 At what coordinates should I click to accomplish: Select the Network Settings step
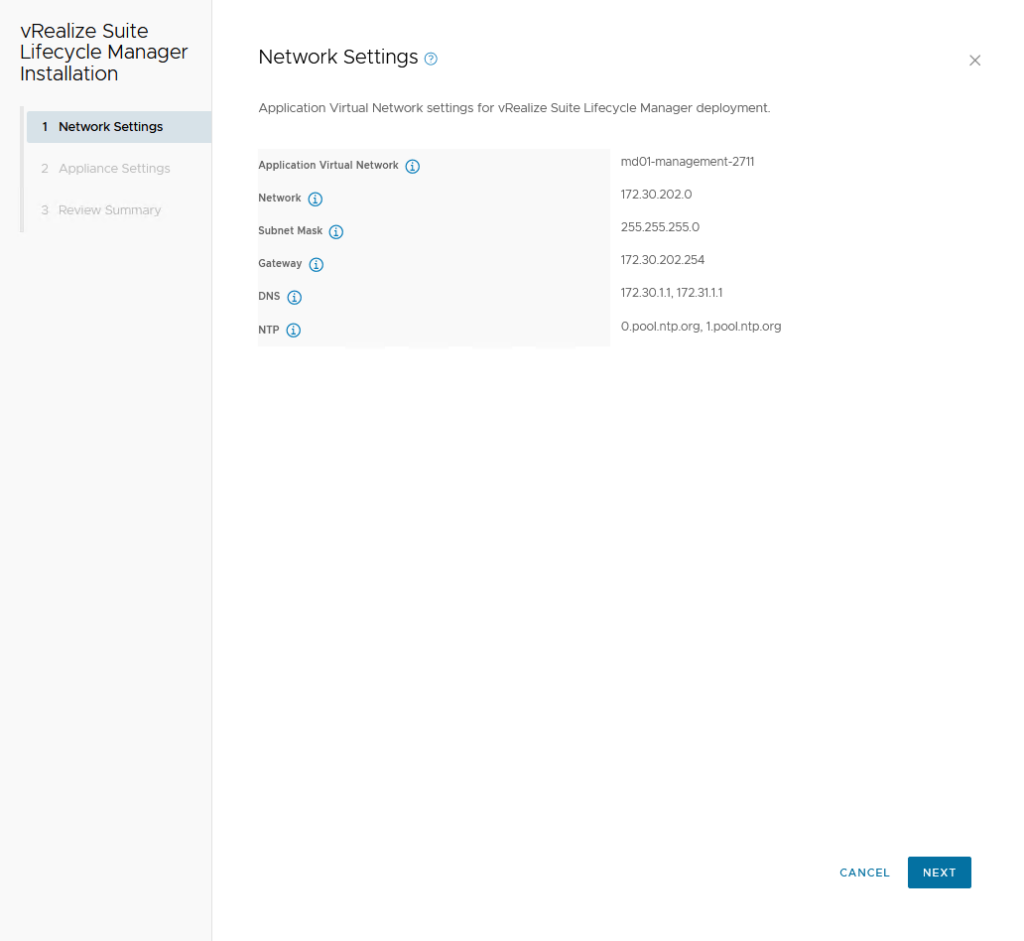(110, 127)
